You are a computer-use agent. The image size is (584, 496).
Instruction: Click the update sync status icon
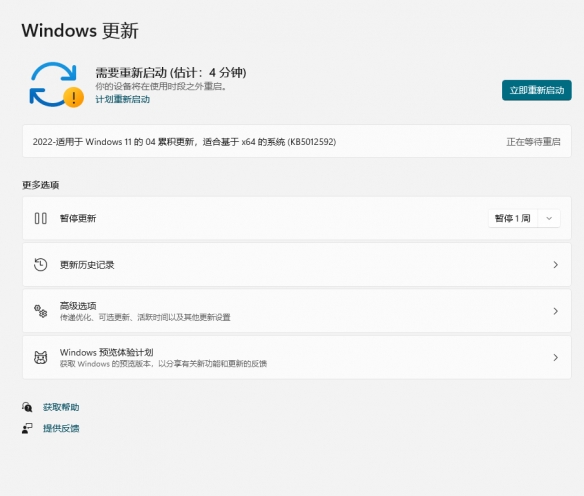(56, 85)
